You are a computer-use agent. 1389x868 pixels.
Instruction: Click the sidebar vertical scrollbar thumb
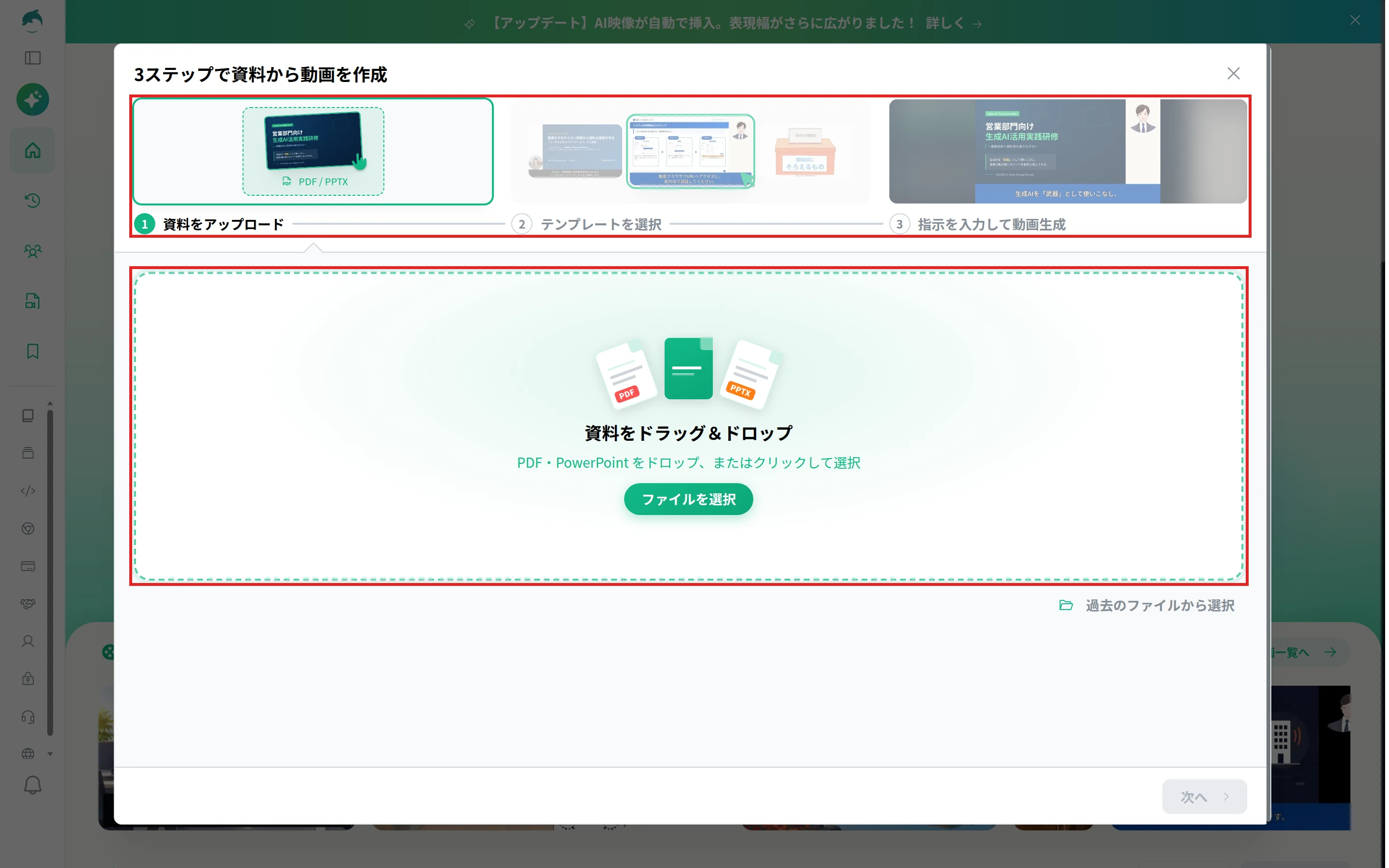pos(50,572)
